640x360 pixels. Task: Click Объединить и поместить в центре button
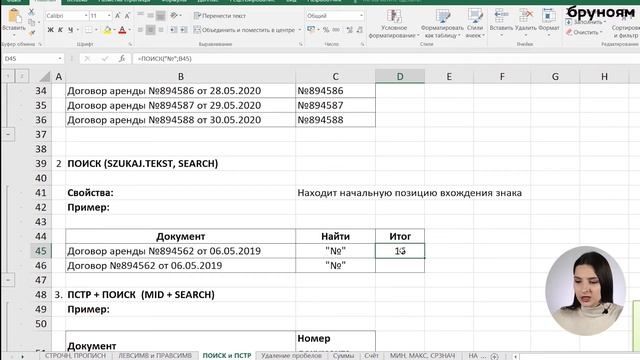pos(244,30)
